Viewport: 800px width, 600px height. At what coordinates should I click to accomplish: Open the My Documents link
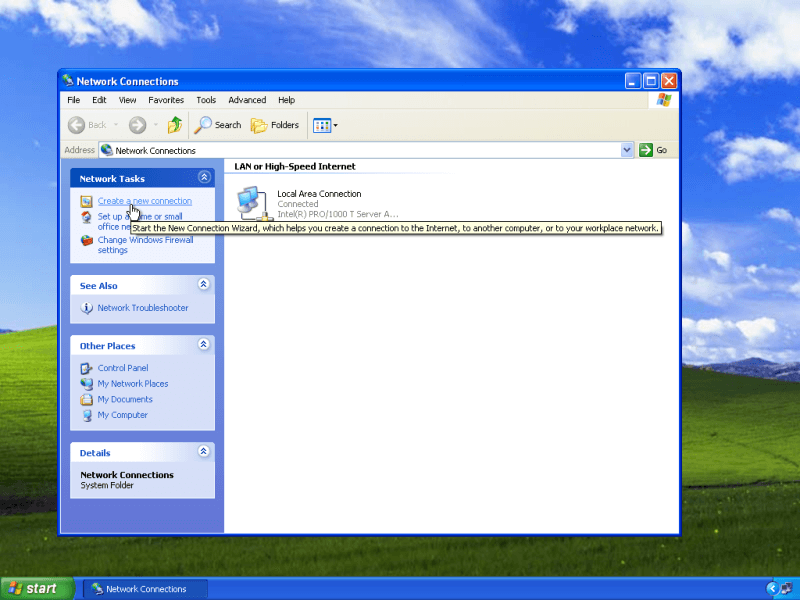(x=125, y=399)
